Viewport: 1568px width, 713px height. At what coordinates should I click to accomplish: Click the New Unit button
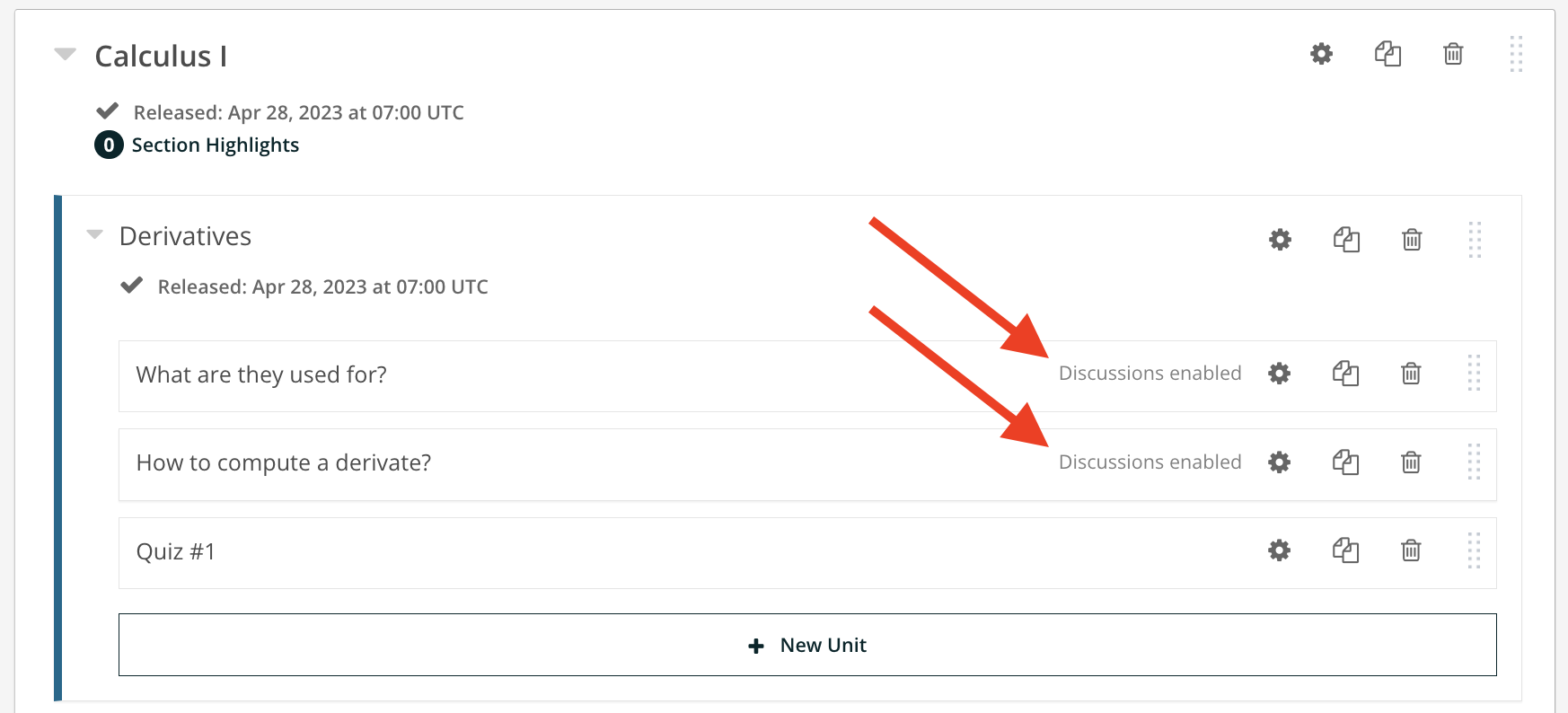(x=807, y=645)
